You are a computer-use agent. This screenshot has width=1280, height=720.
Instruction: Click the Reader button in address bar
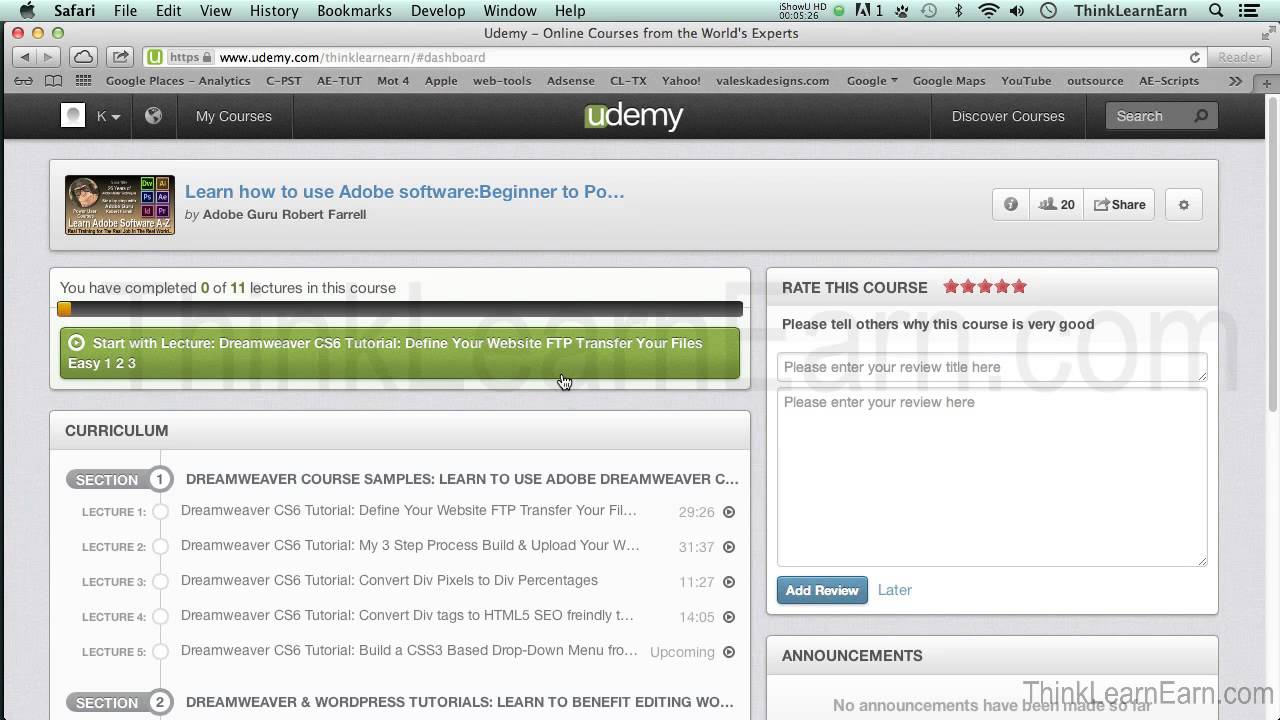1239,57
